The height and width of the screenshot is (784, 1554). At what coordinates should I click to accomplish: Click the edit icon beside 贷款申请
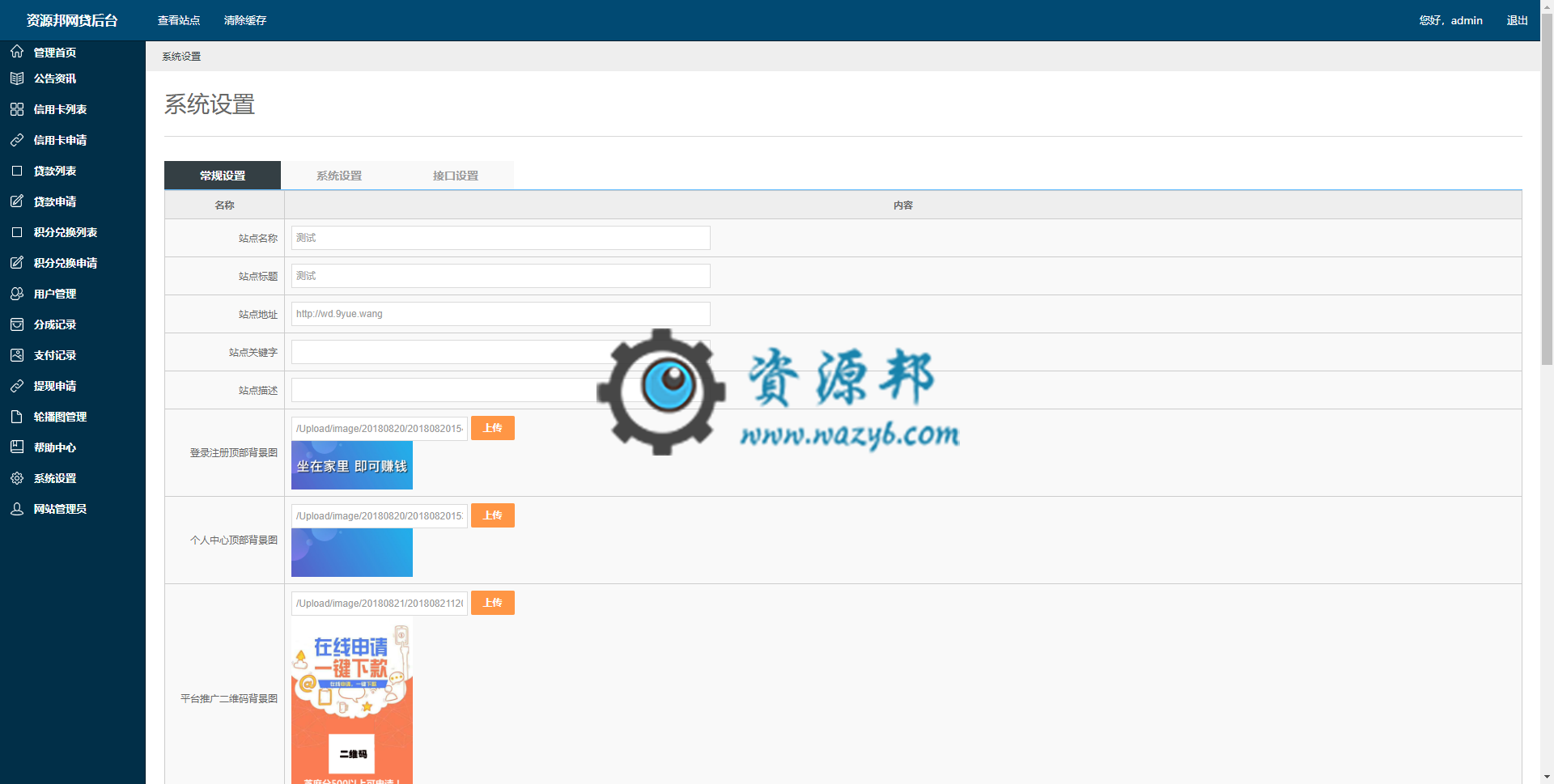click(x=17, y=201)
